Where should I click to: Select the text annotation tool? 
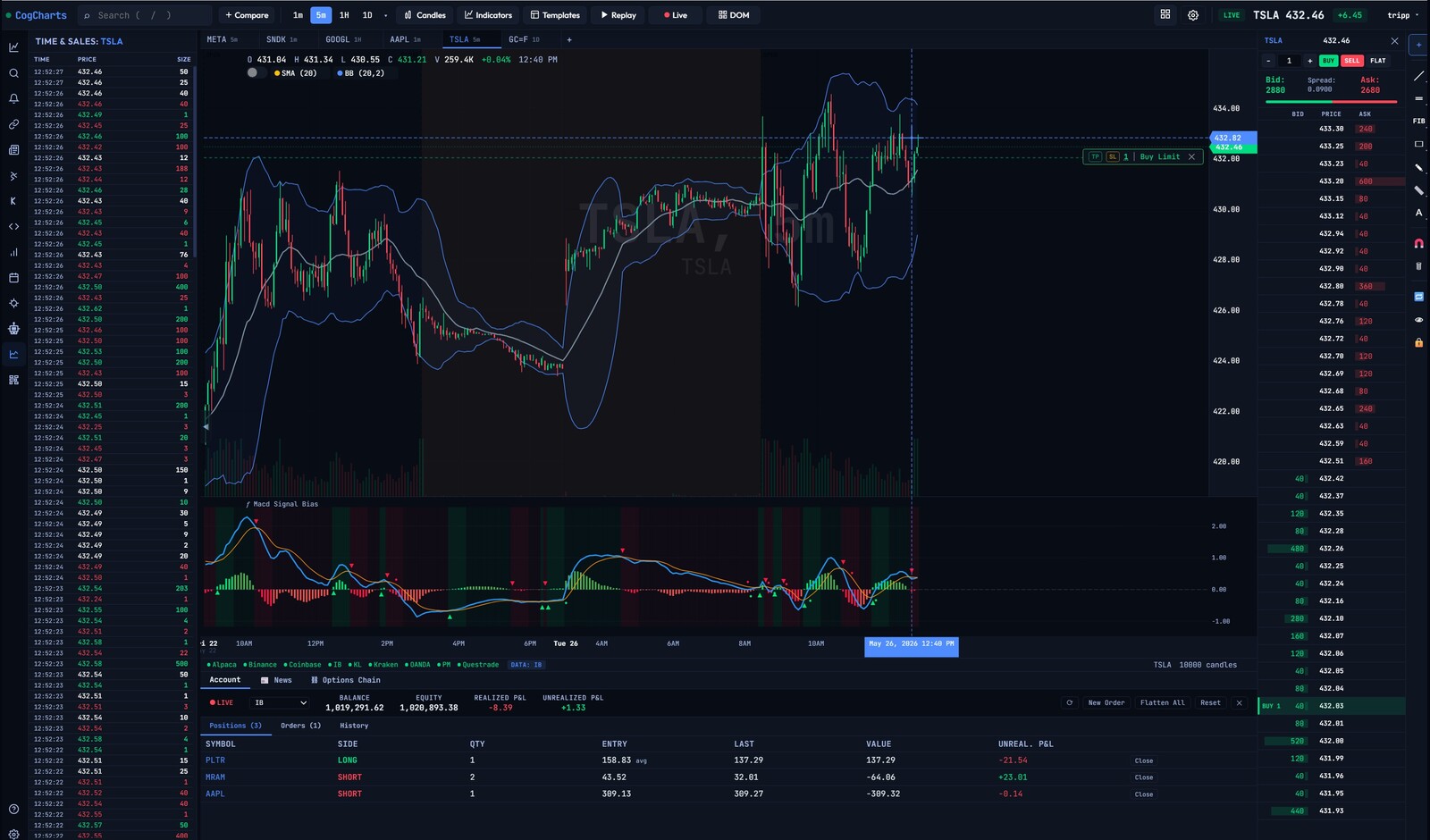pos(1418,213)
